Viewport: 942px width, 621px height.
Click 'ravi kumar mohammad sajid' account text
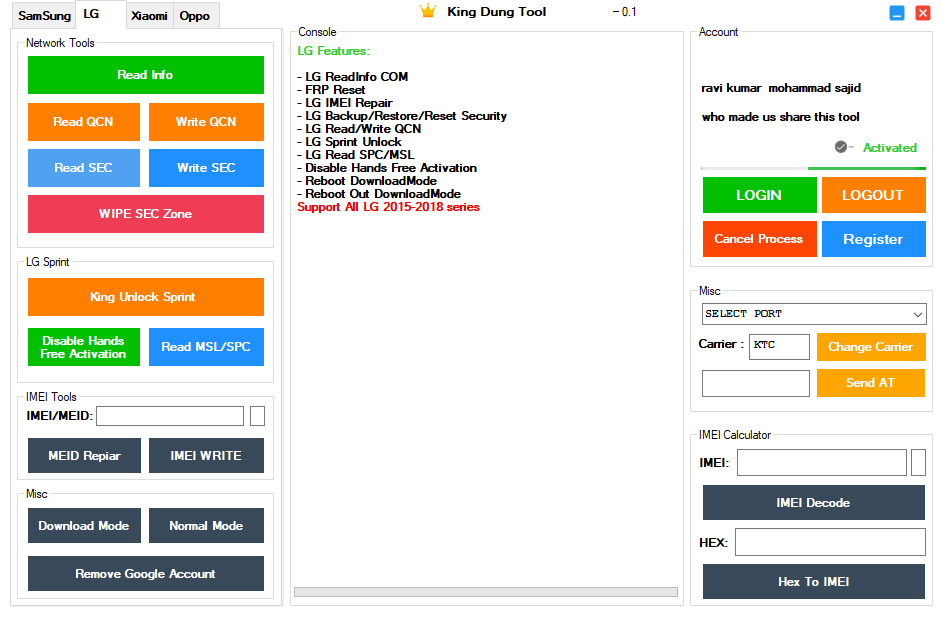click(781, 88)
